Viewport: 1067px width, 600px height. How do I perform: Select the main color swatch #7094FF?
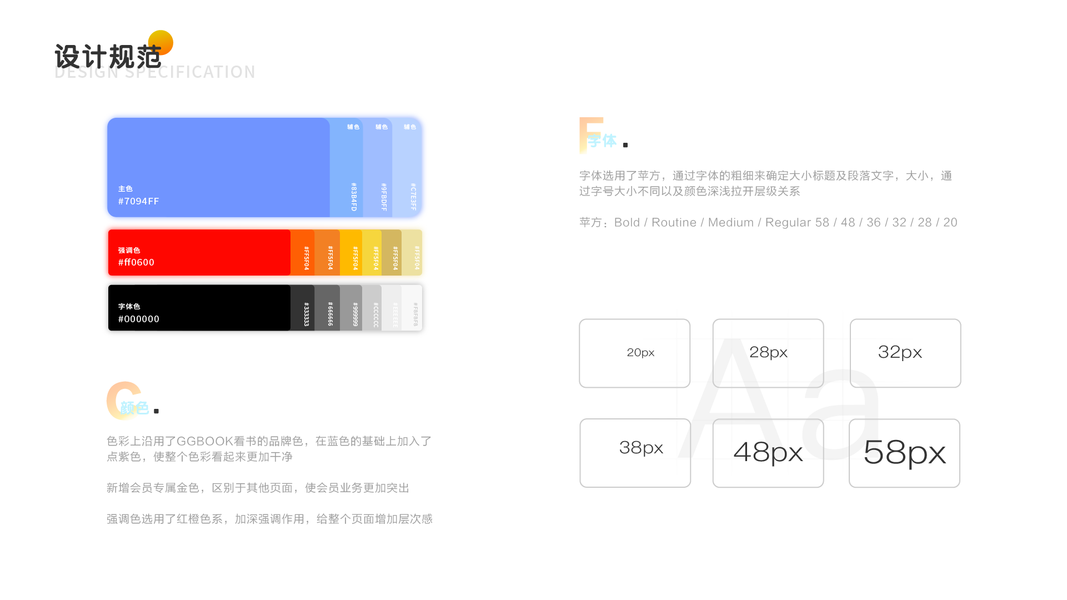218,167
